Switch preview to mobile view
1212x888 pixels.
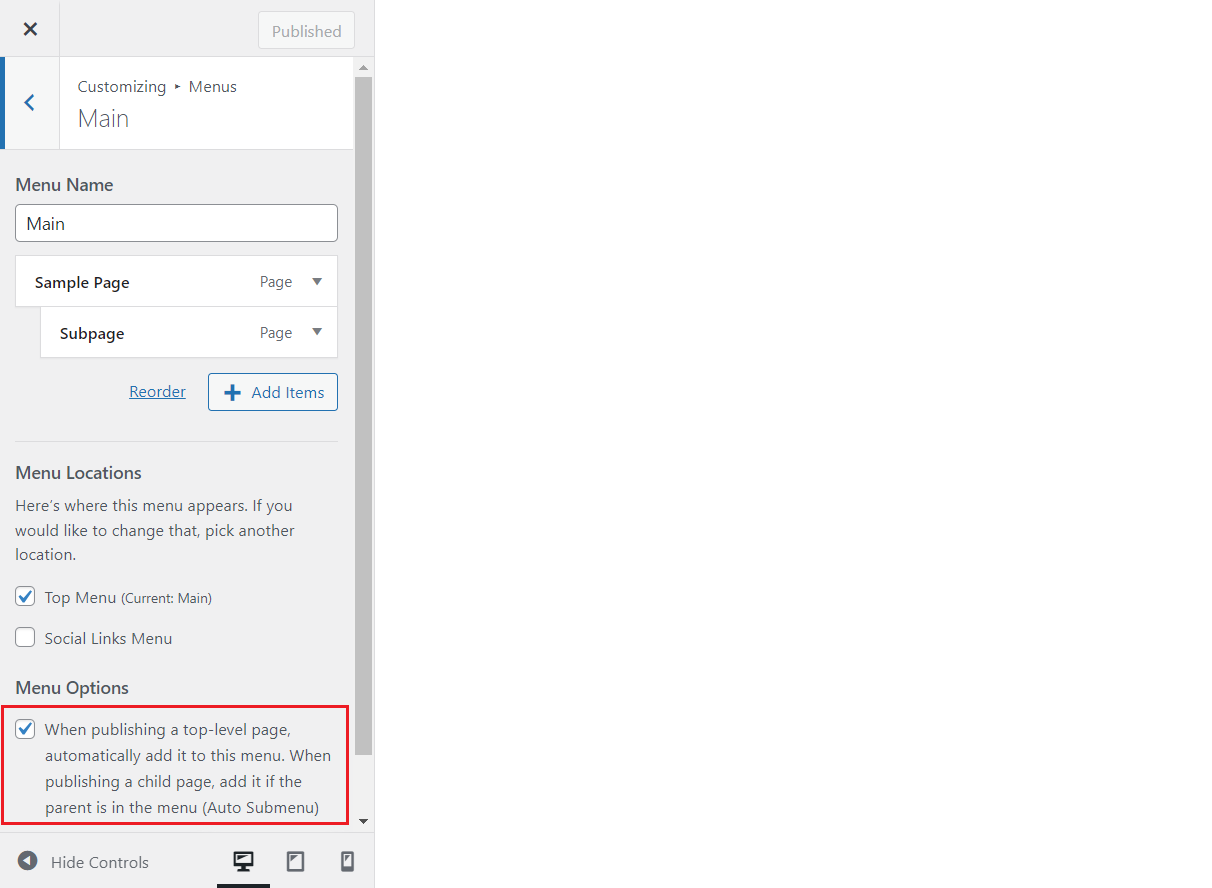(x=347, y=861)
